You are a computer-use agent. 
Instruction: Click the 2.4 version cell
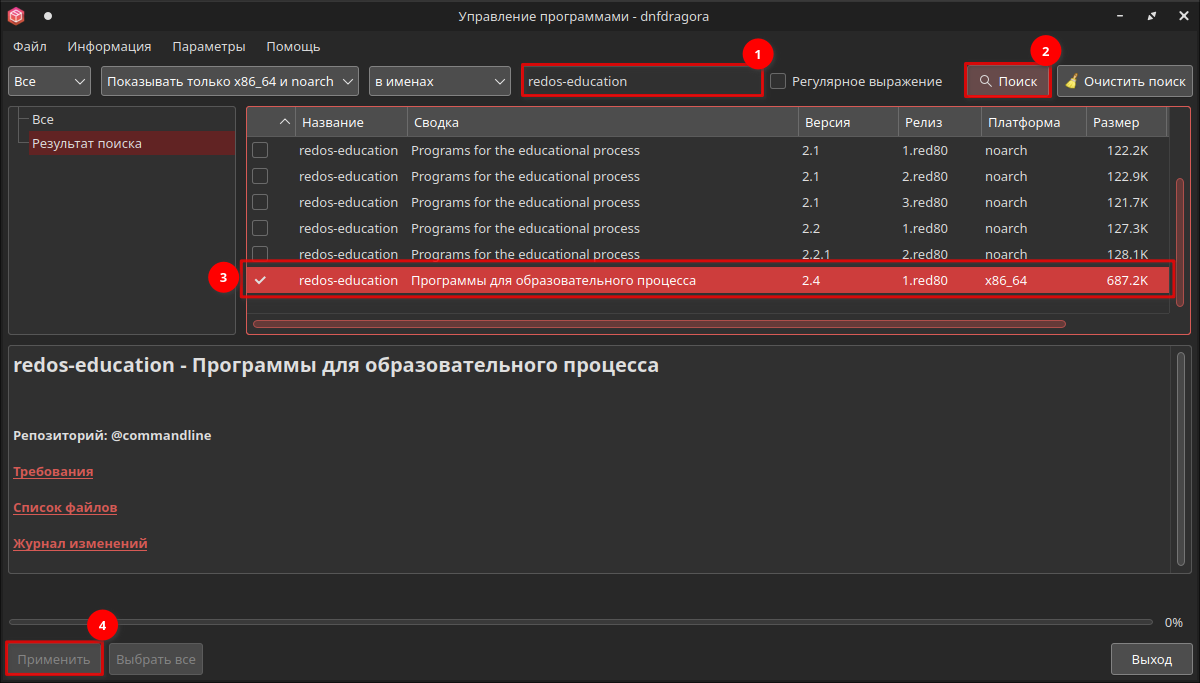(x=811, y=280)
